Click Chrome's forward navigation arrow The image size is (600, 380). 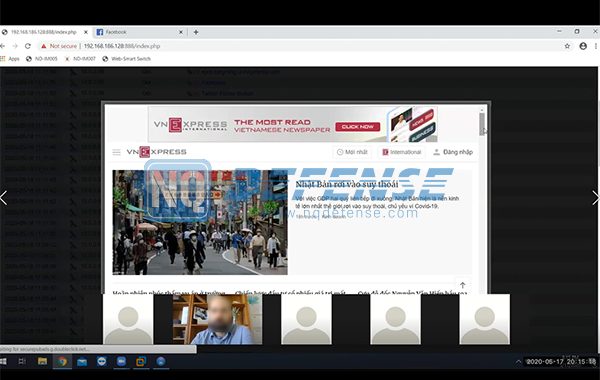15,46
